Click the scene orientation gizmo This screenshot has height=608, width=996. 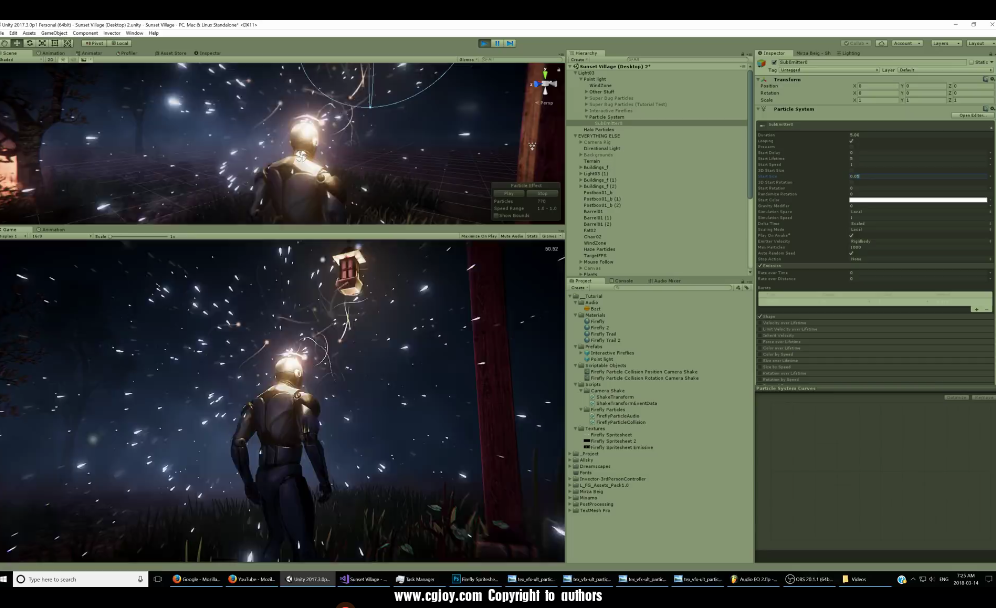(x=546, y=85)
